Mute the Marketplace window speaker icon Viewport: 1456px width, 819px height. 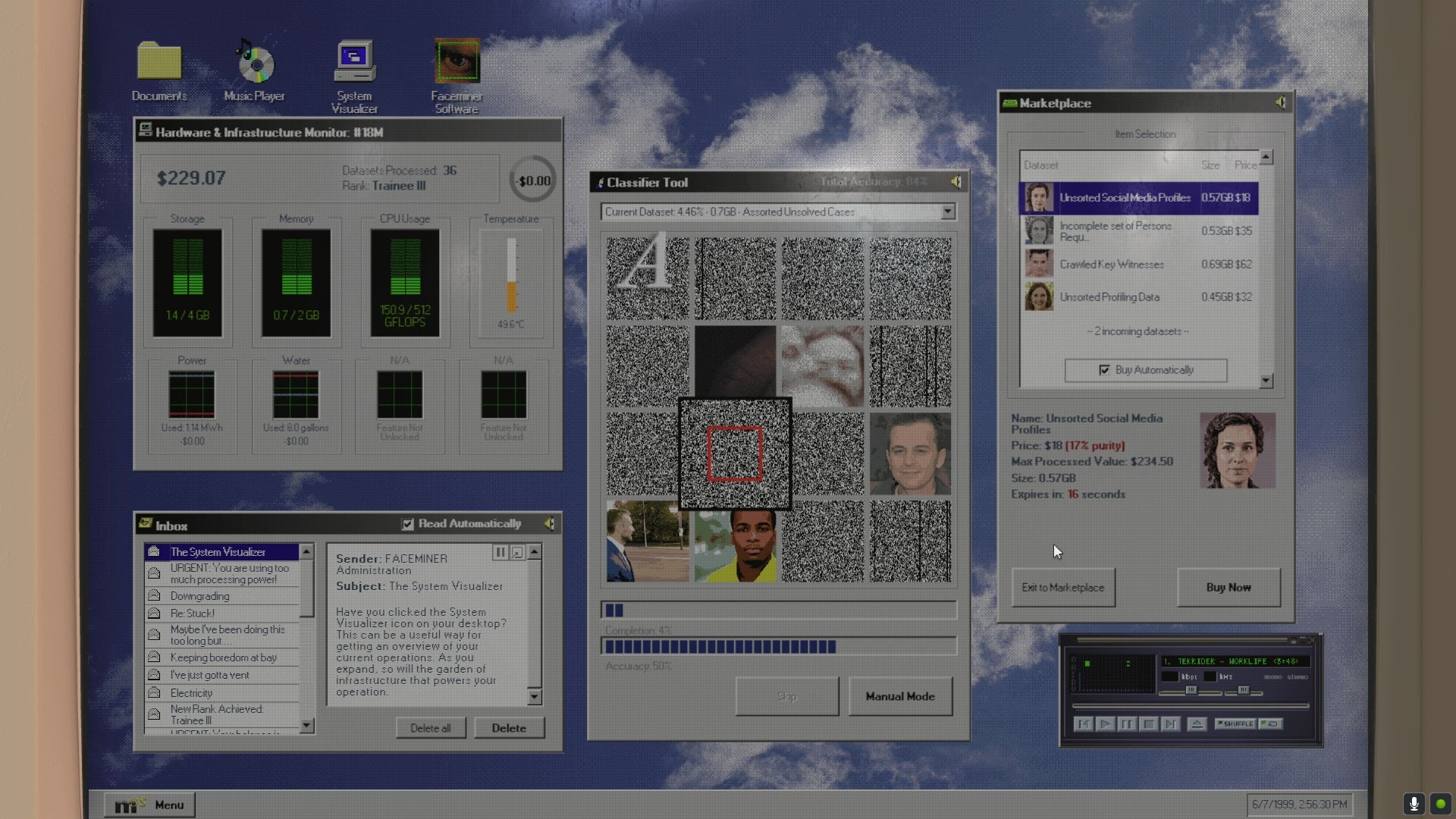[x=1282, y=103]
